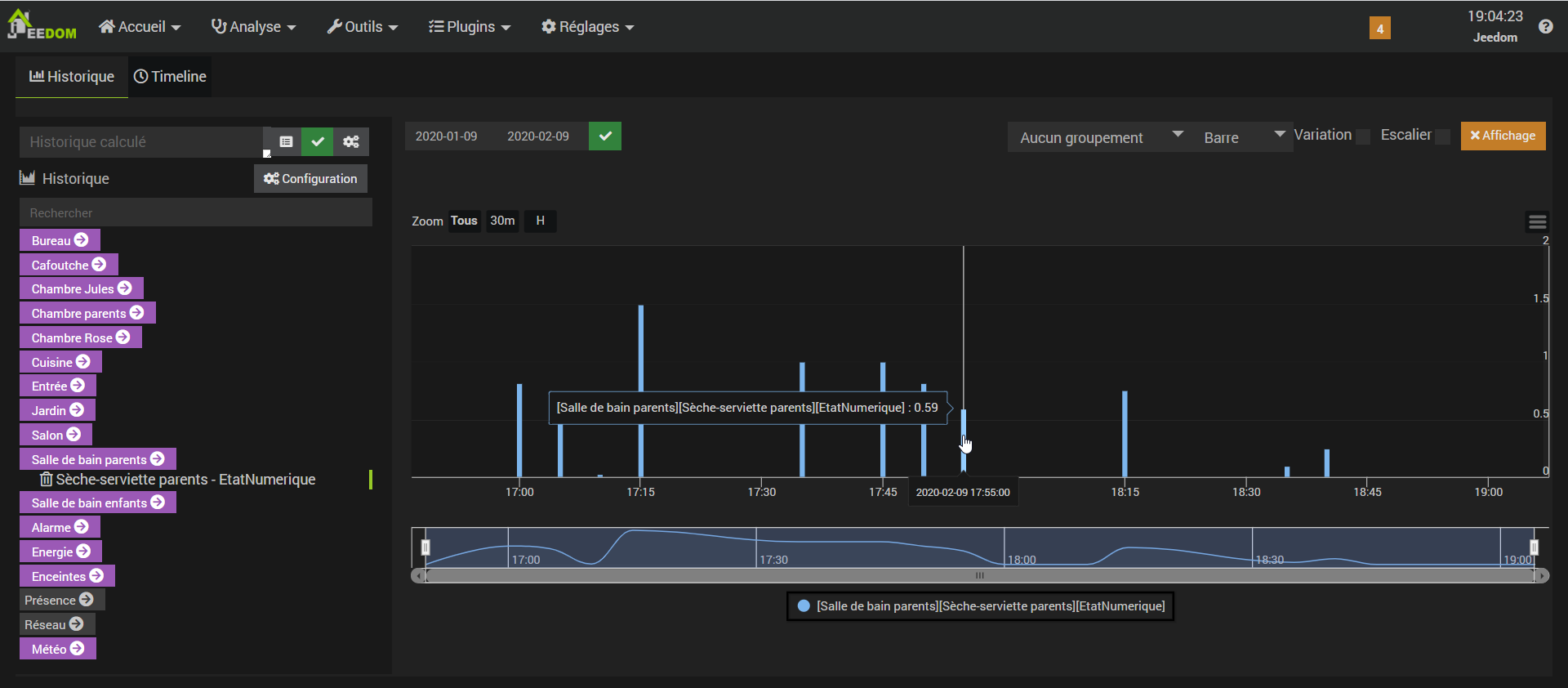Open the Plugins menu
This screenshot has width=1568, height=688.
pos(470,27)
